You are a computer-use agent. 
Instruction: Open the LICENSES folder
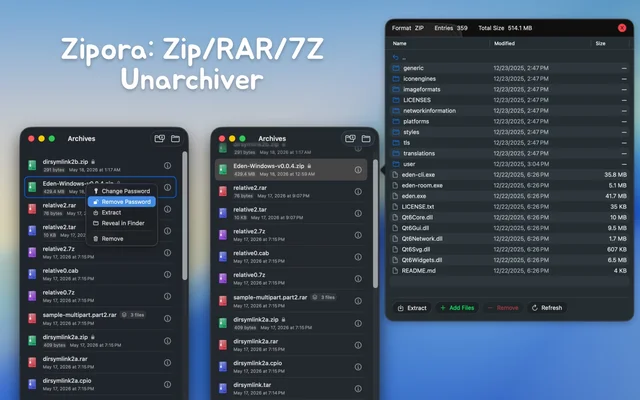coord(509,100)
